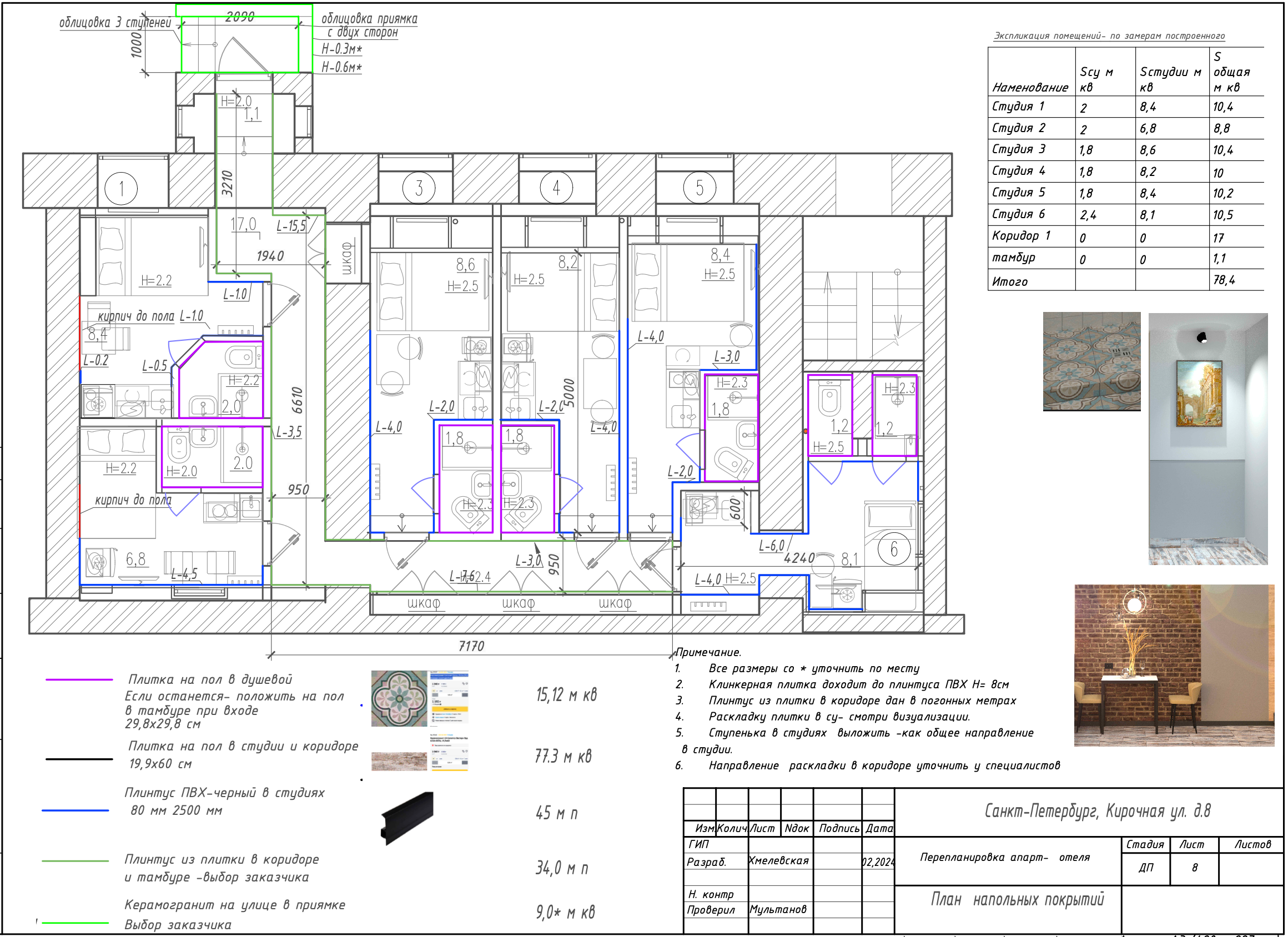Click the Примечание notes heading
The width and height of the screenshot is (1288, 937).
point(708,652)
